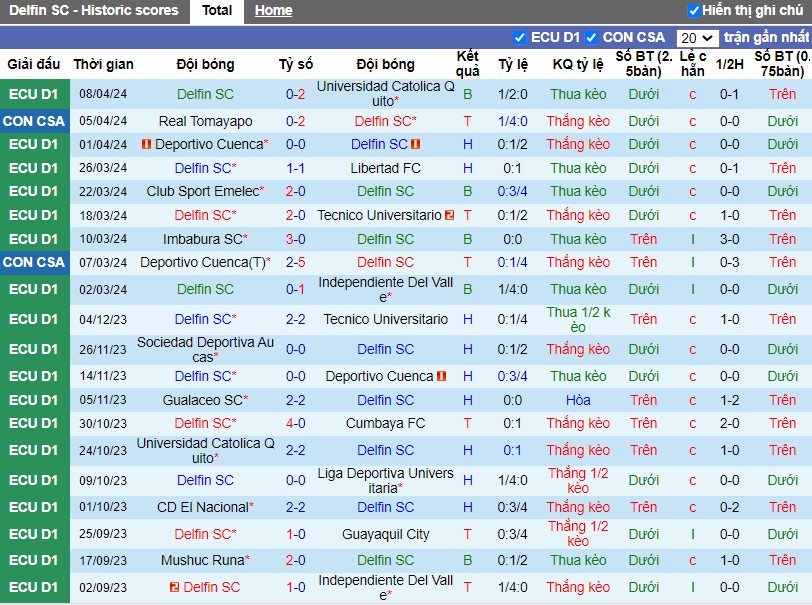Uncheck the ECU D1 league filter checkbox
812x605 pixels.
point(519,38)
